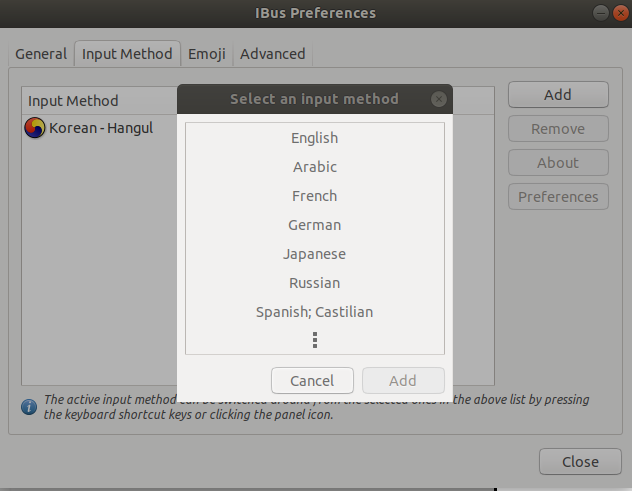632x491 pixels.
Task: Remove the selected input method
Action: tap(558, 129)
